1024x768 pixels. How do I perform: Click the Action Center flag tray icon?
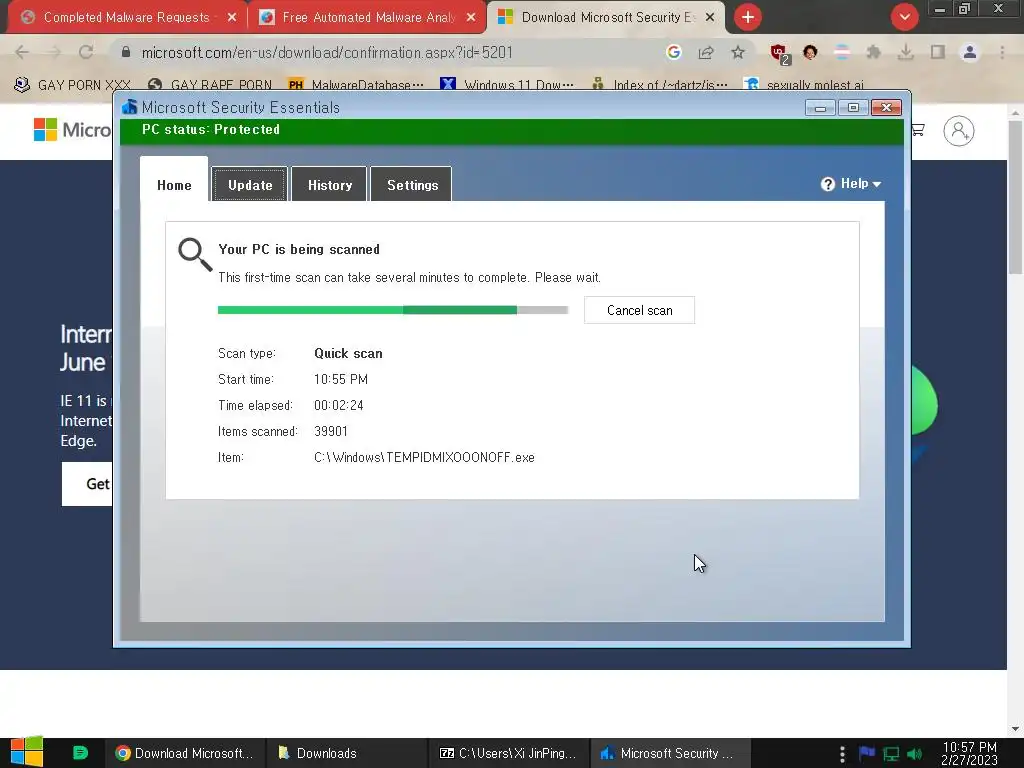point(867,753)
